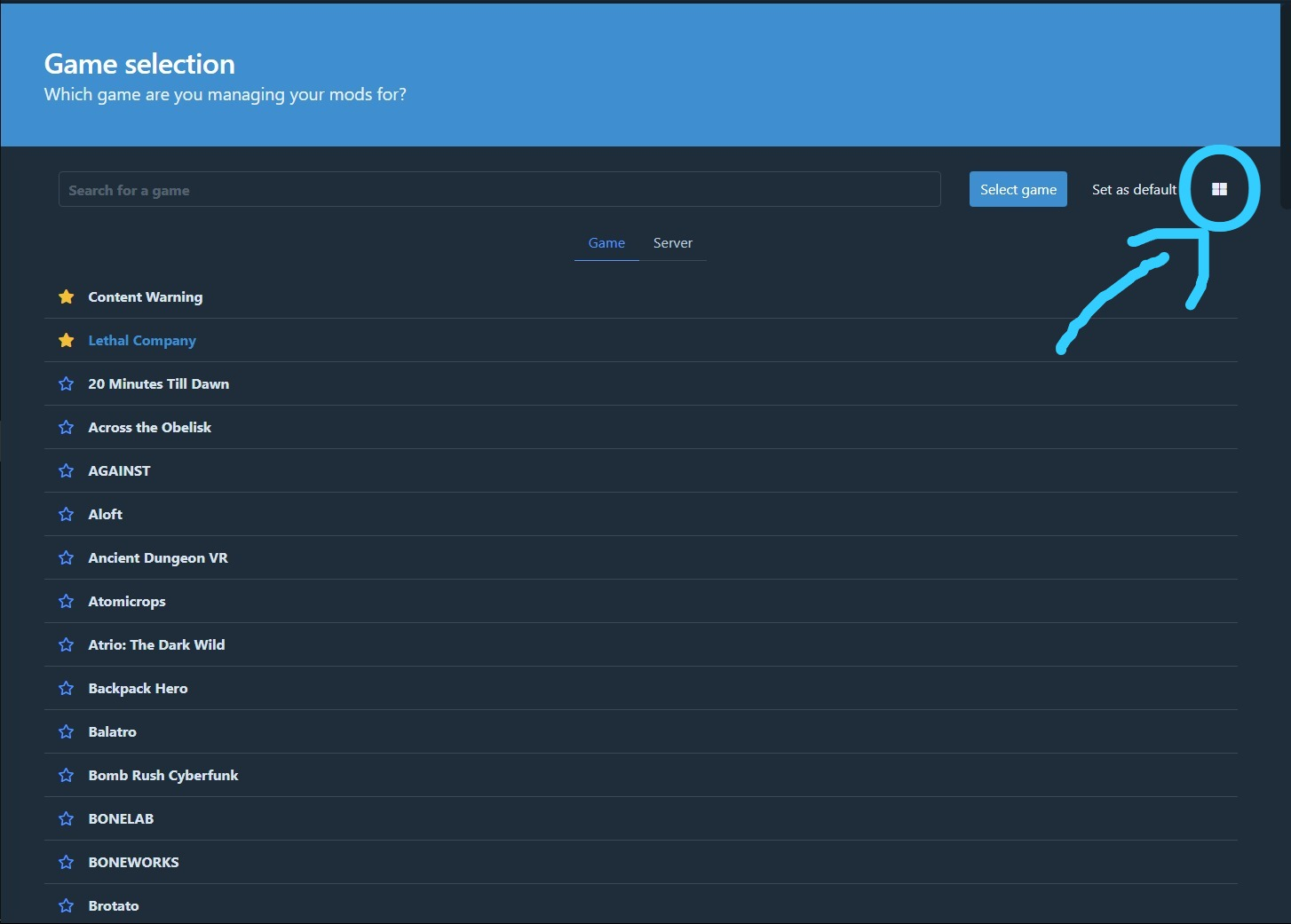The width and height of the screenshot is (1291, 924).
Task: Select the Lethal Company game name
Action: [x=142, y=340]
